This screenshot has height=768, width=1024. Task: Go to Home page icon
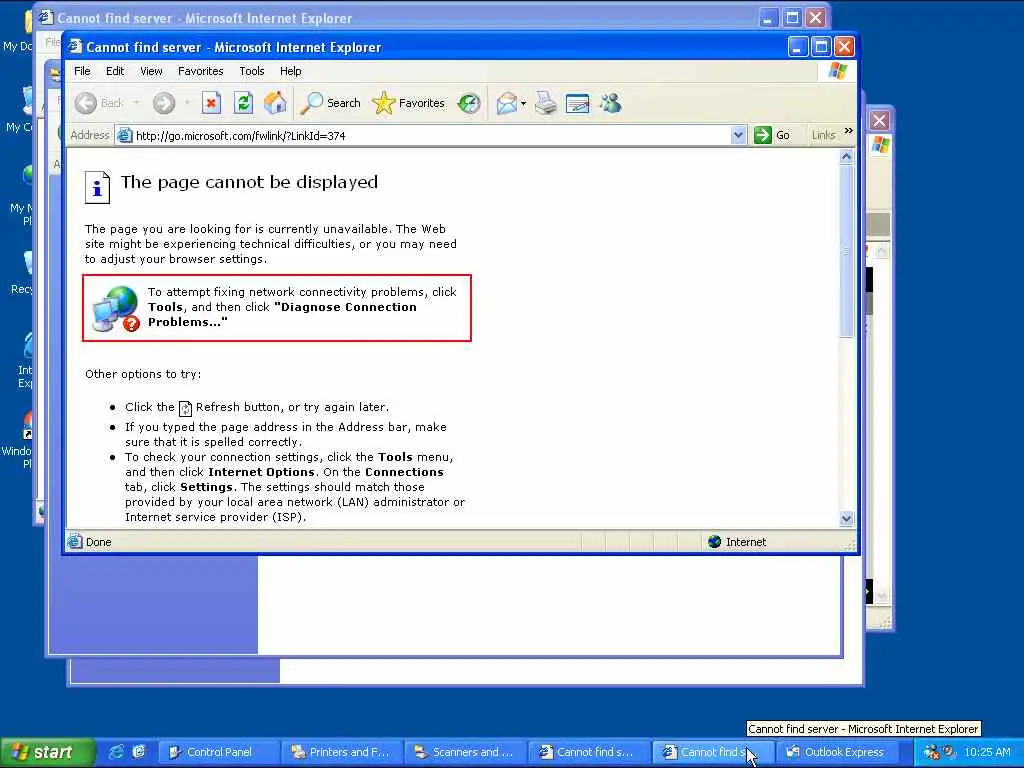click(275, 103)
